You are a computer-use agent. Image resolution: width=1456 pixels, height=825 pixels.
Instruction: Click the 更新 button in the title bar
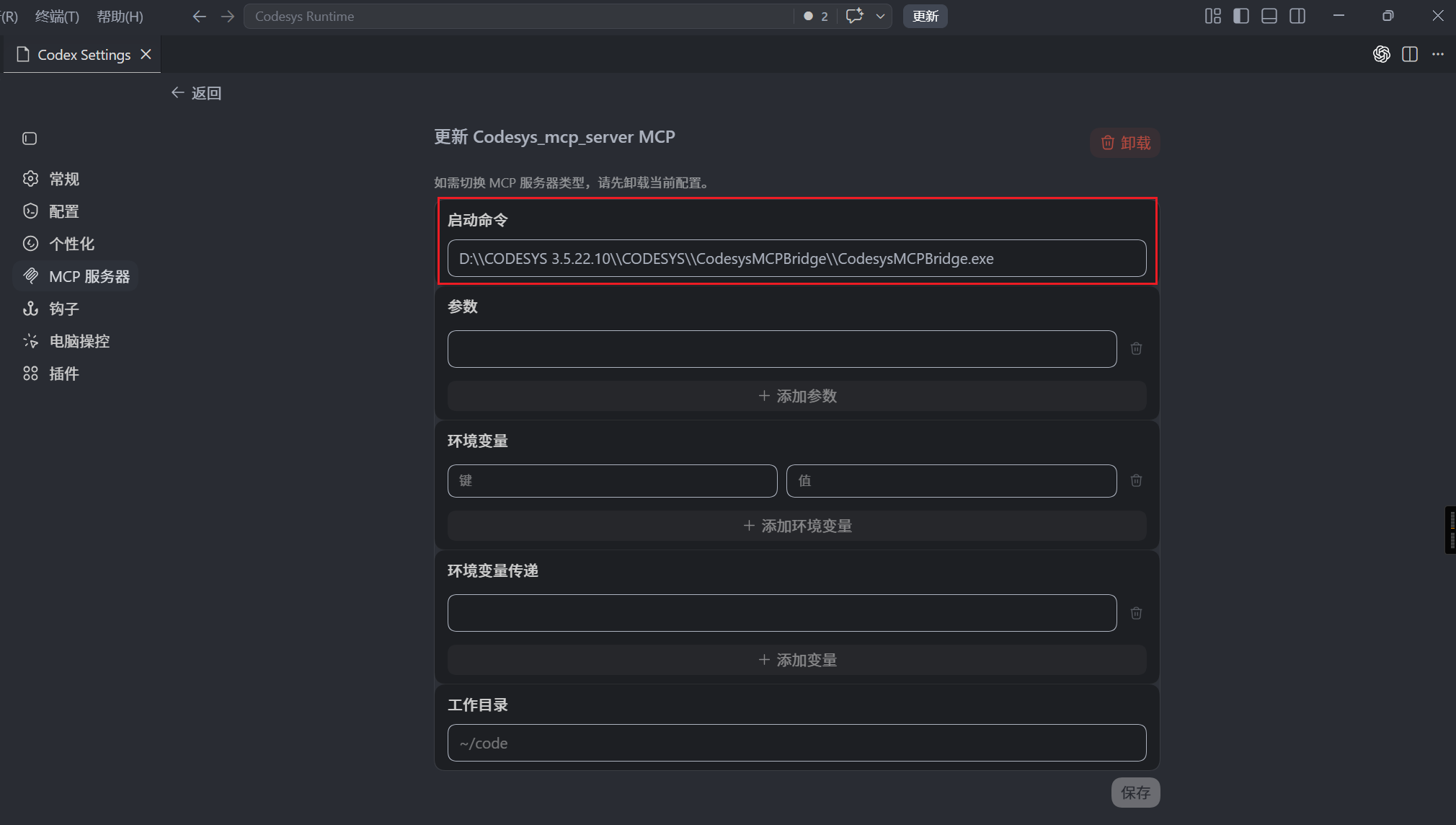click(x=925, y=16)
